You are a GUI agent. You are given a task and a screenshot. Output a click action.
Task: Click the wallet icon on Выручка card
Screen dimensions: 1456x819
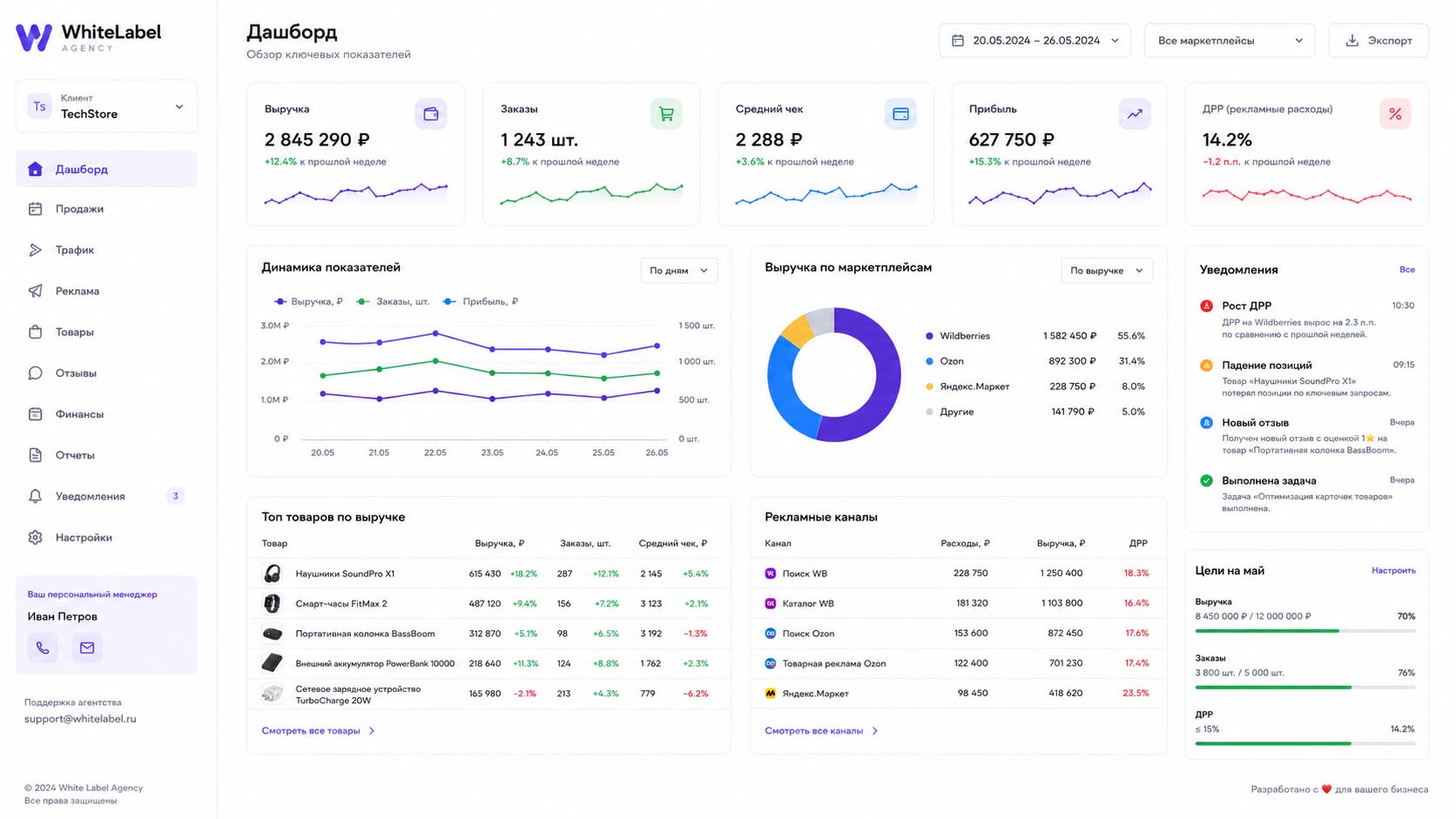431,114
